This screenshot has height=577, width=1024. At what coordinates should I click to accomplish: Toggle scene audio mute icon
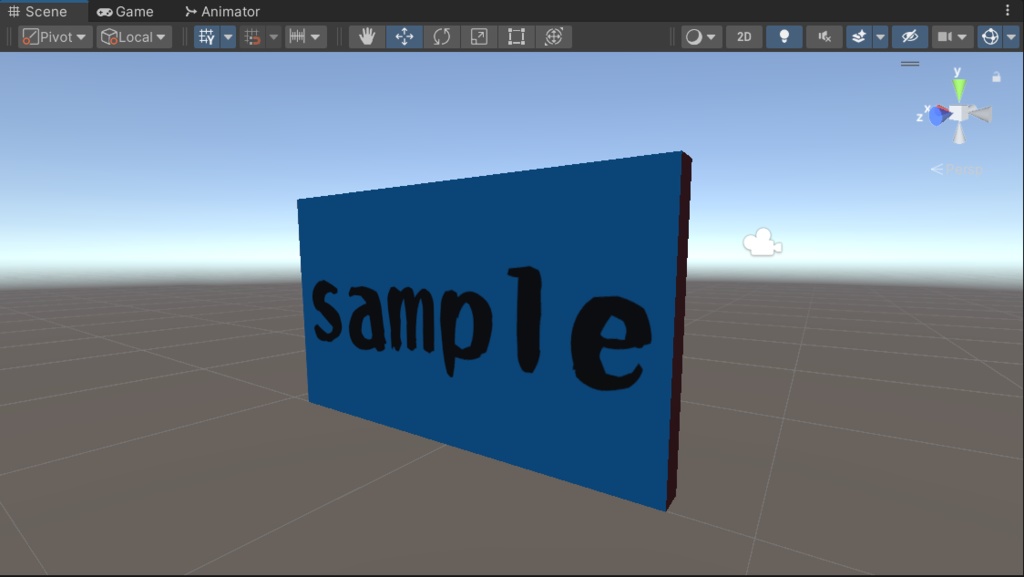824,37
